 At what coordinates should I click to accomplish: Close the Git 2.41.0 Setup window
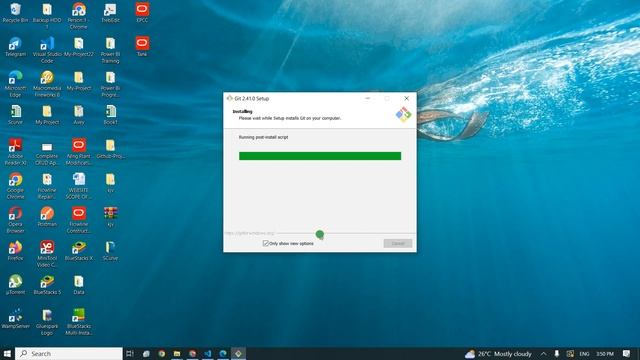tap(407, 98)
